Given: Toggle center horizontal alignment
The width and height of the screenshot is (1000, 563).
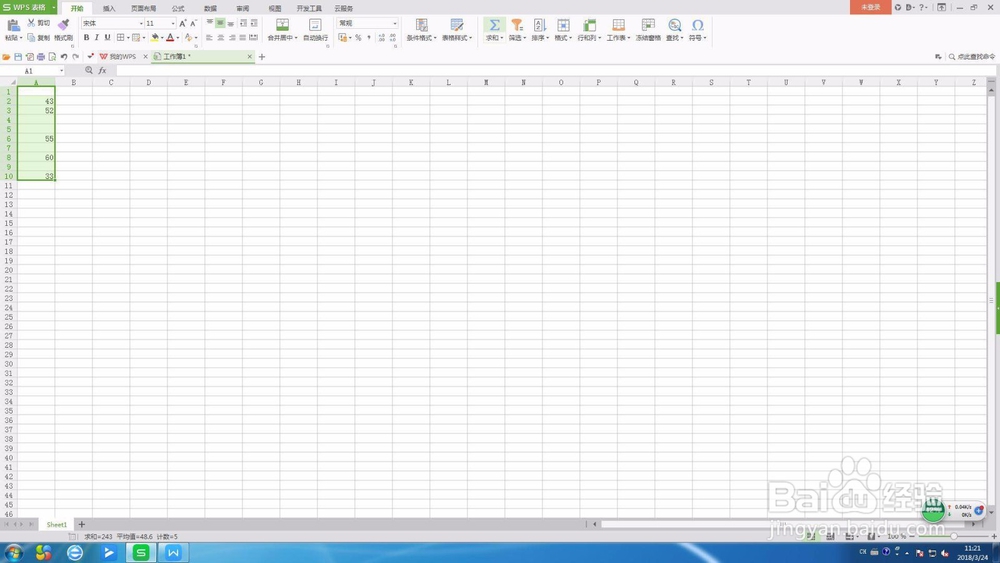Looking at the screenshot, I should pyautogui.click(x=220, y=38).
